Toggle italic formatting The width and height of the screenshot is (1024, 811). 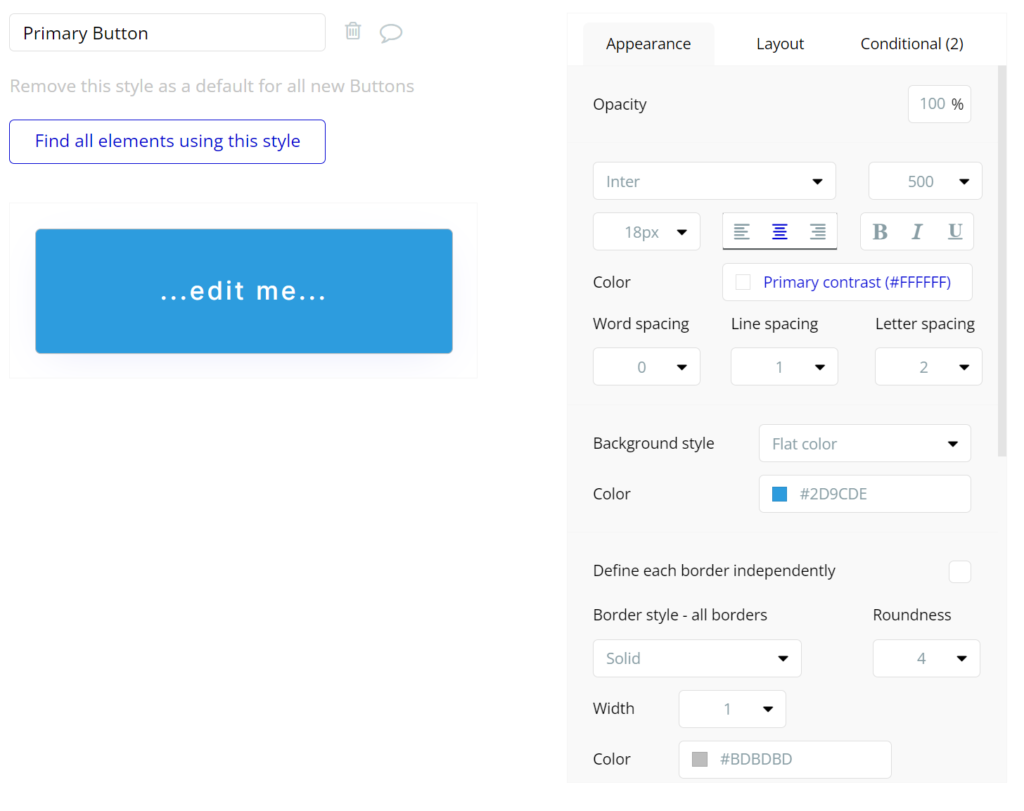tap(917, 231)
